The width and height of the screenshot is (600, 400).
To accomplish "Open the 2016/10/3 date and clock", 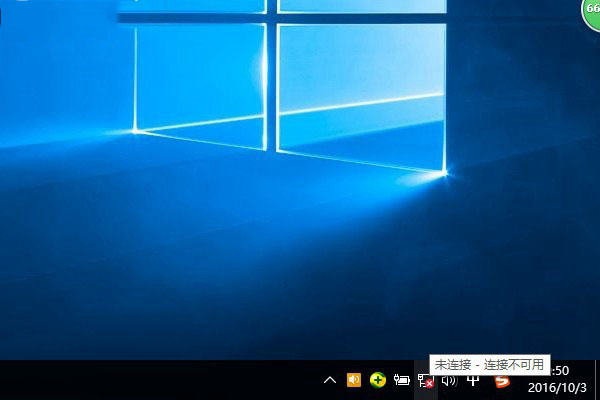I will (x=557, y=380).
